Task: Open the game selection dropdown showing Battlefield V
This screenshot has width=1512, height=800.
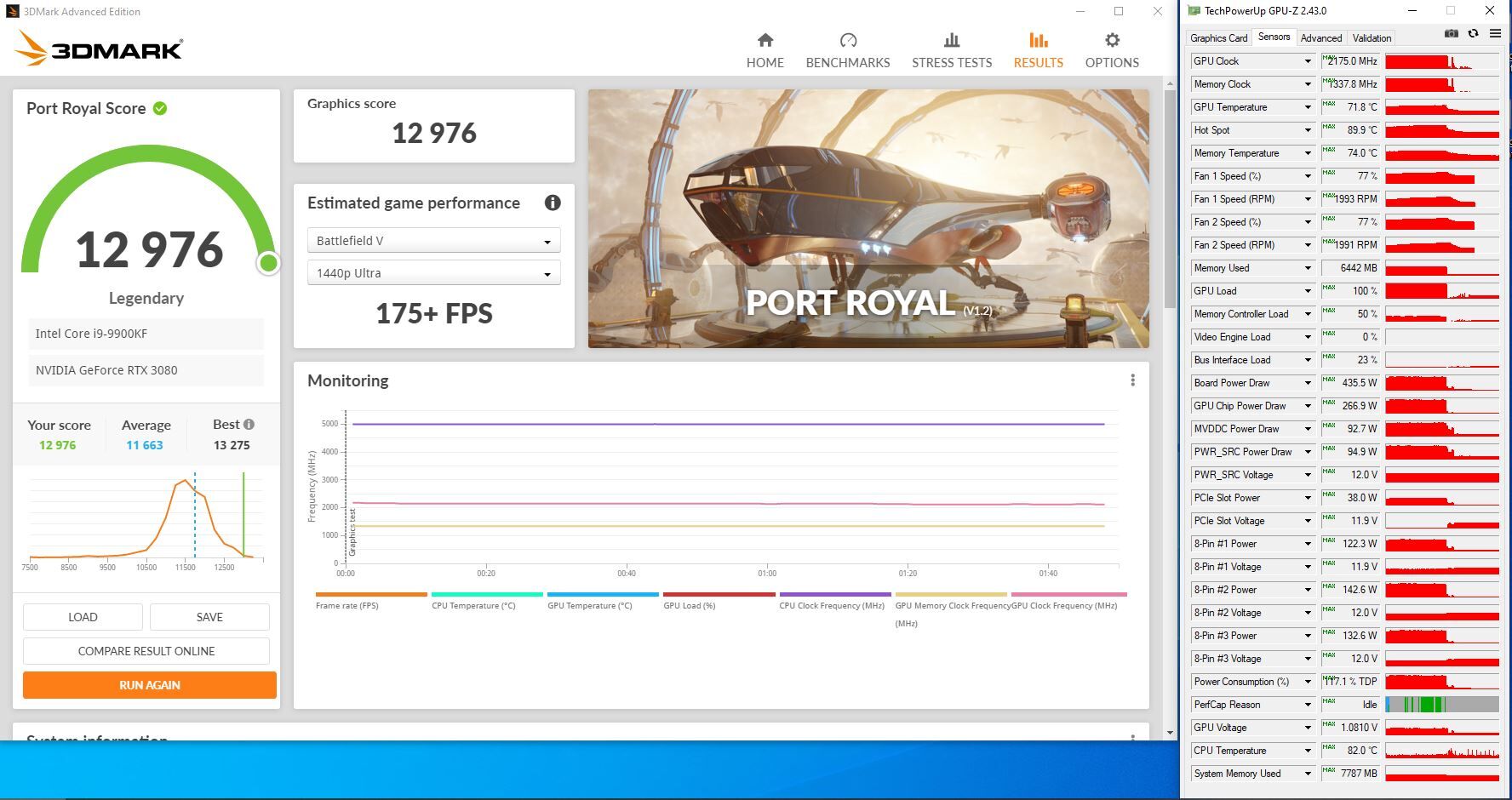Action: point(433,241)
